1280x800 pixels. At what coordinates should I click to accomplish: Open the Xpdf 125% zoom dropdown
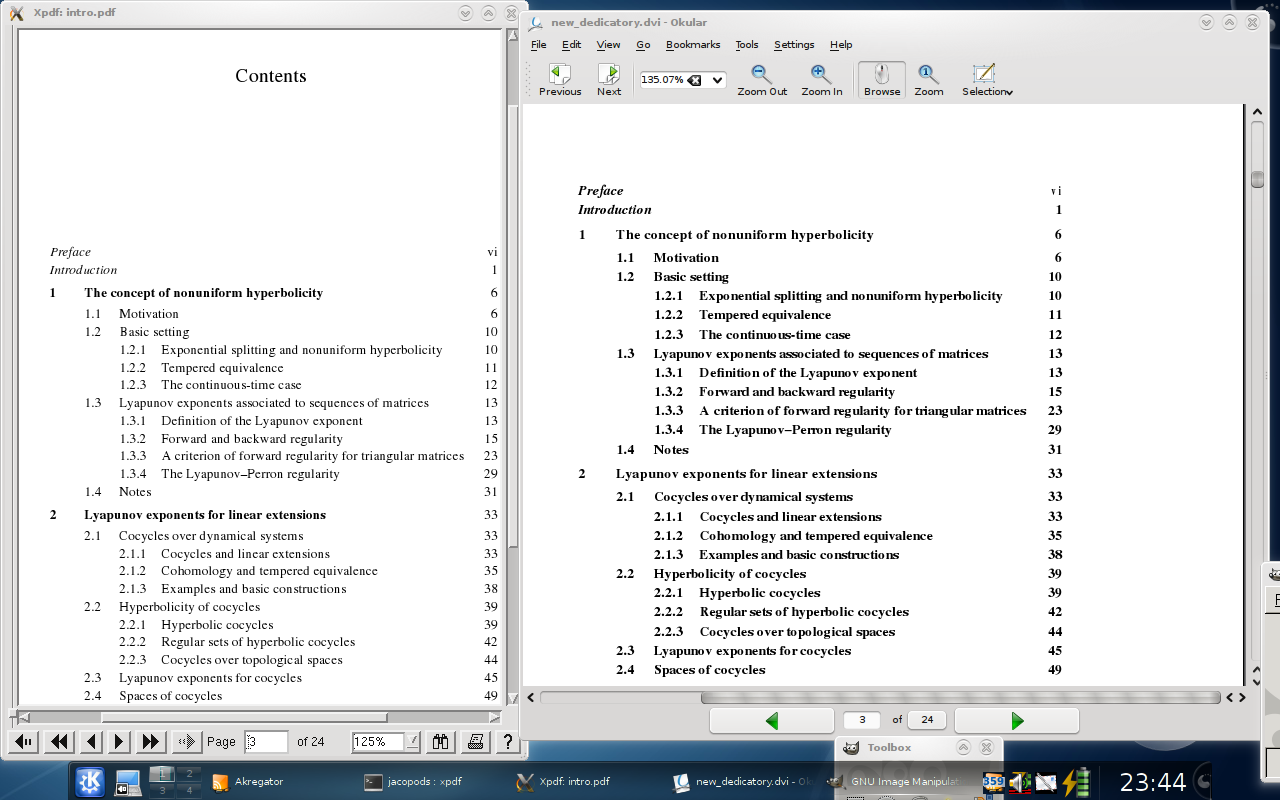tap(412, 741)
